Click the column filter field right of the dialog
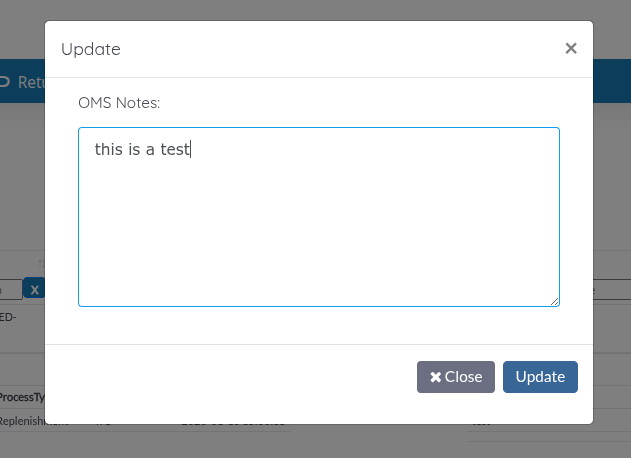Viewport: 631px width, 458px height. pyautogui.click(x=612, y=289)
